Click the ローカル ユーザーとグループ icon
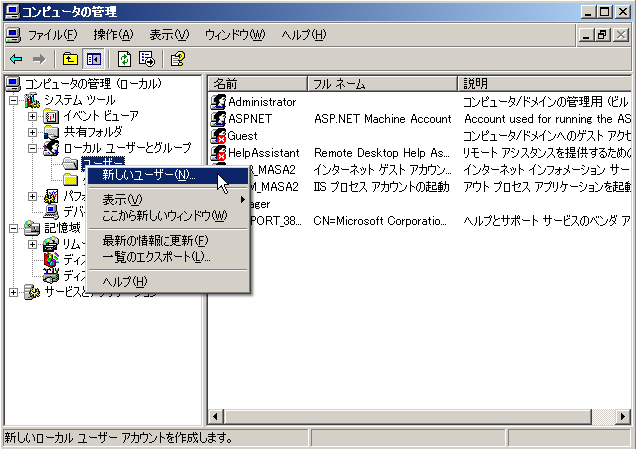The width and height of the screenshot is (636, 449). click(x=51, y=148)
